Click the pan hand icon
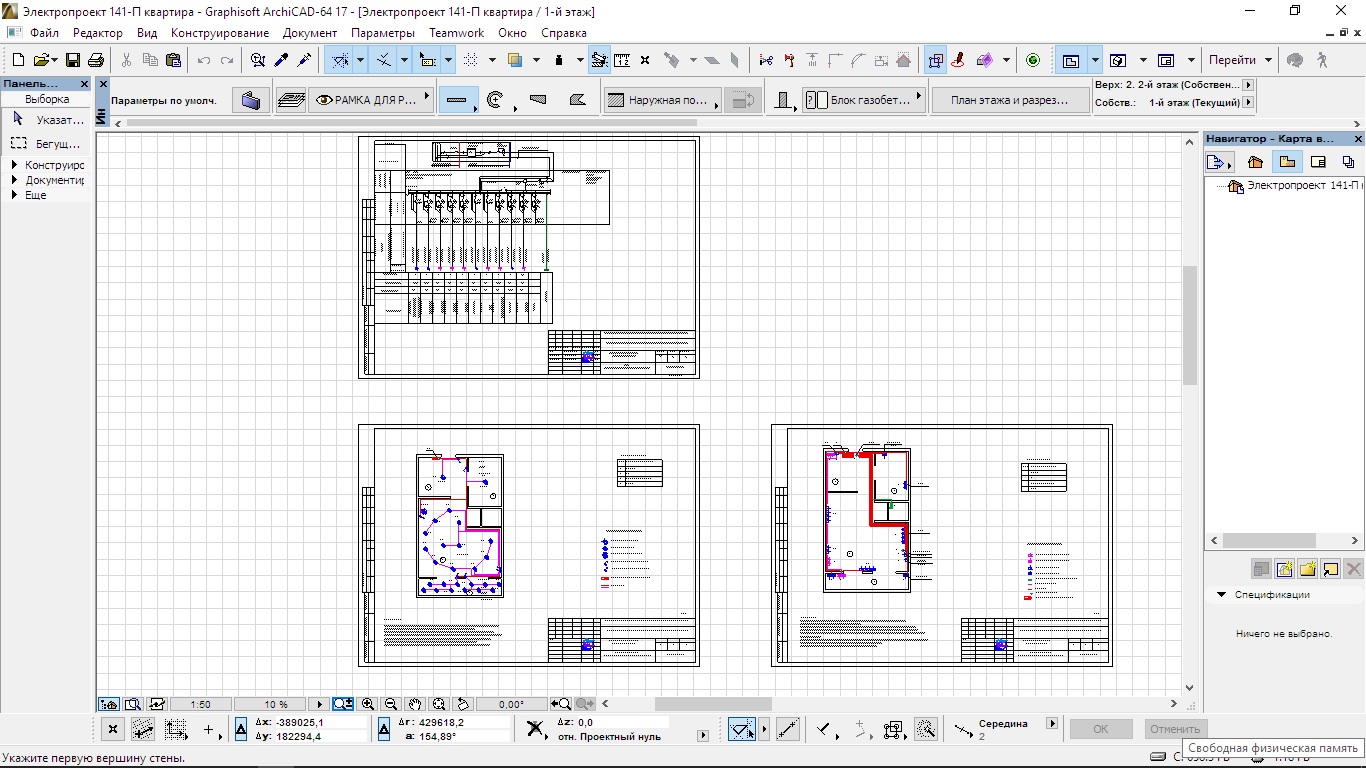The image size is (1366, 768). tap(415, 704)
